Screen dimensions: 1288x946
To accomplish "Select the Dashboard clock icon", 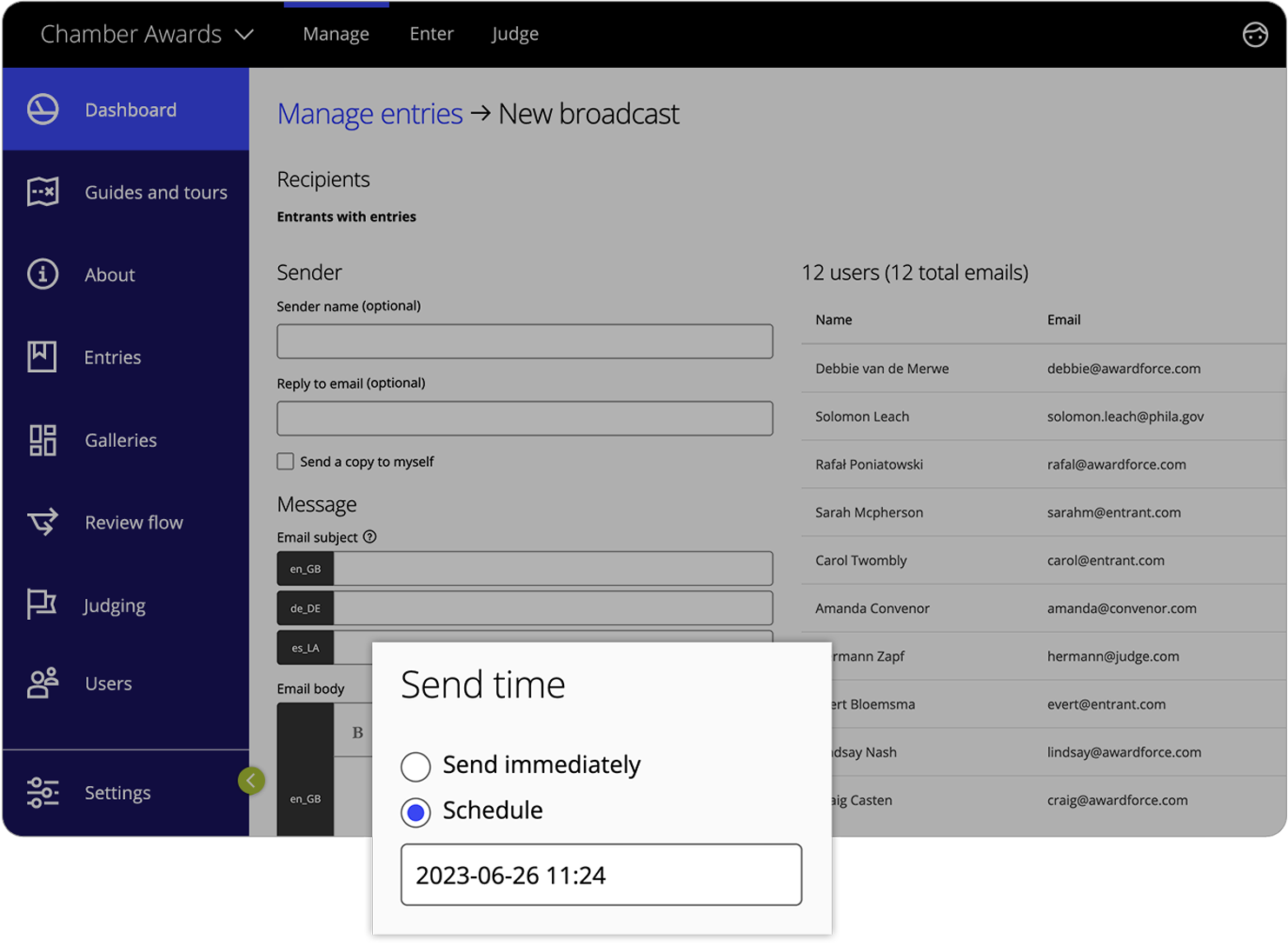I will click(41, 109).
